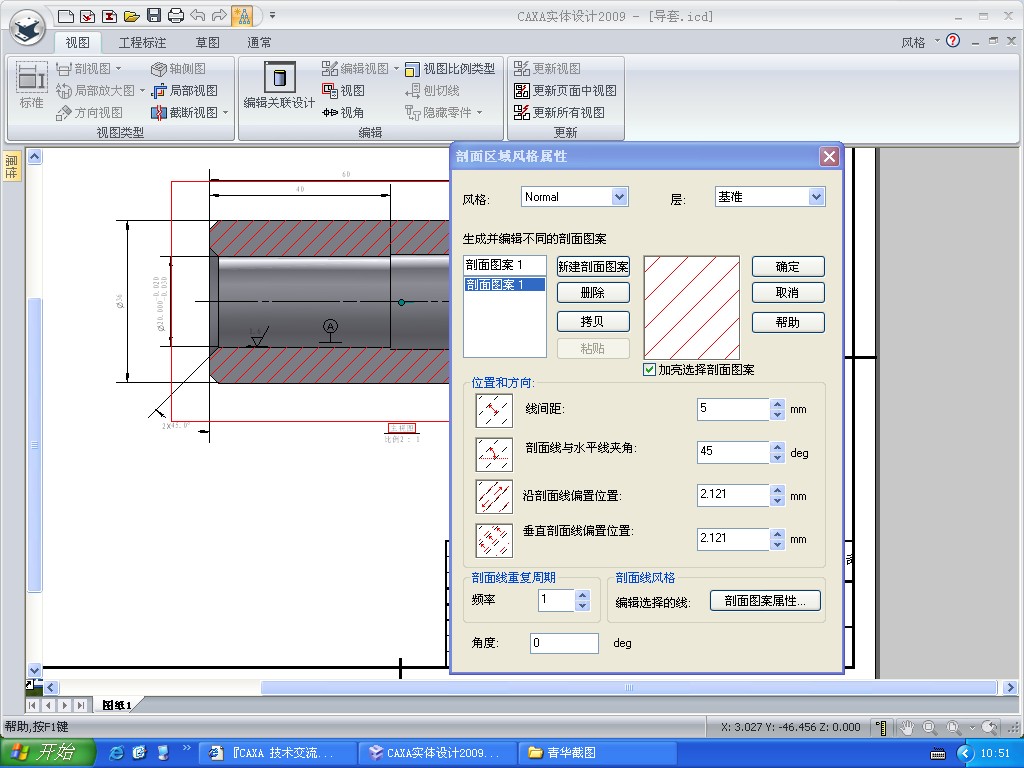
Task: Switch to the 视图 ribbon tab
Action: click(77, 42)
